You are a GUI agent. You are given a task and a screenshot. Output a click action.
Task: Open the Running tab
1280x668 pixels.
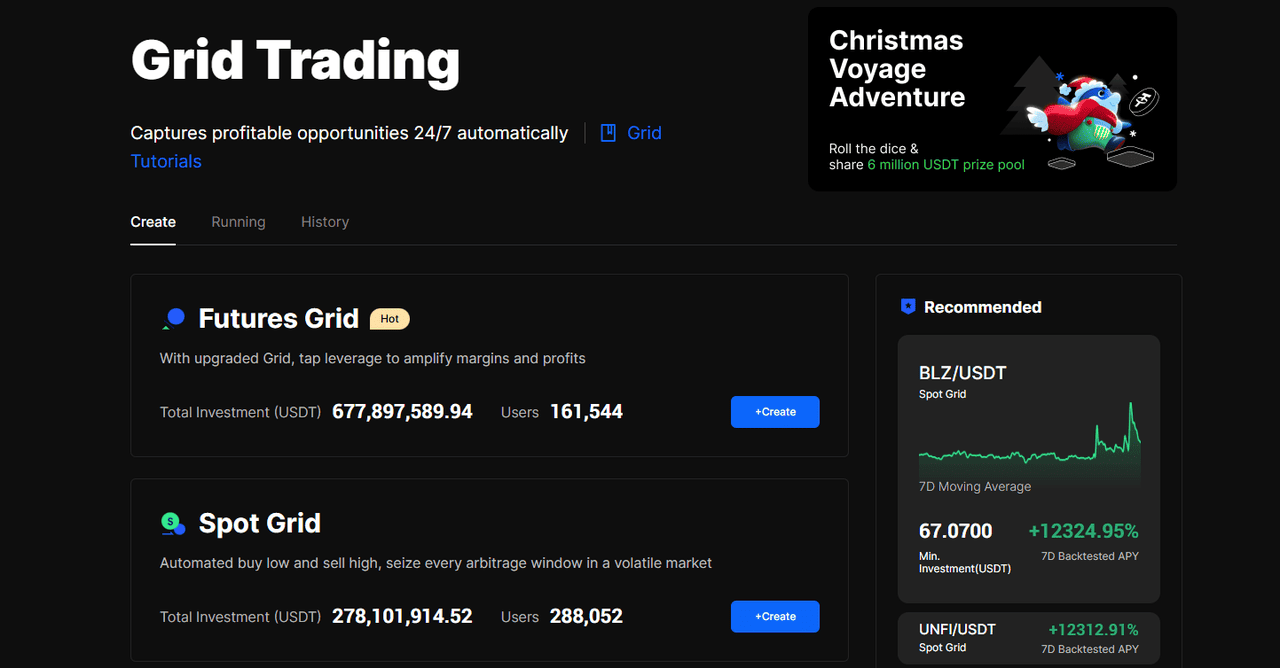[x=238, y=222]
